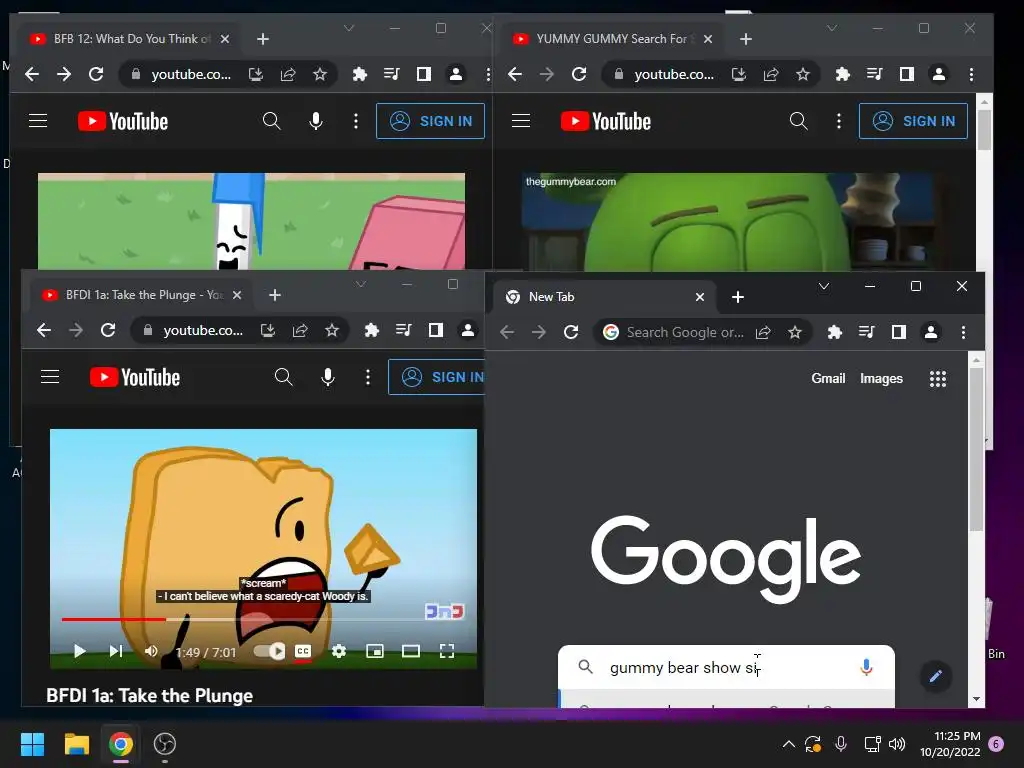
Task: Reload page in BFDI window
Action: (x=108, y=330)
